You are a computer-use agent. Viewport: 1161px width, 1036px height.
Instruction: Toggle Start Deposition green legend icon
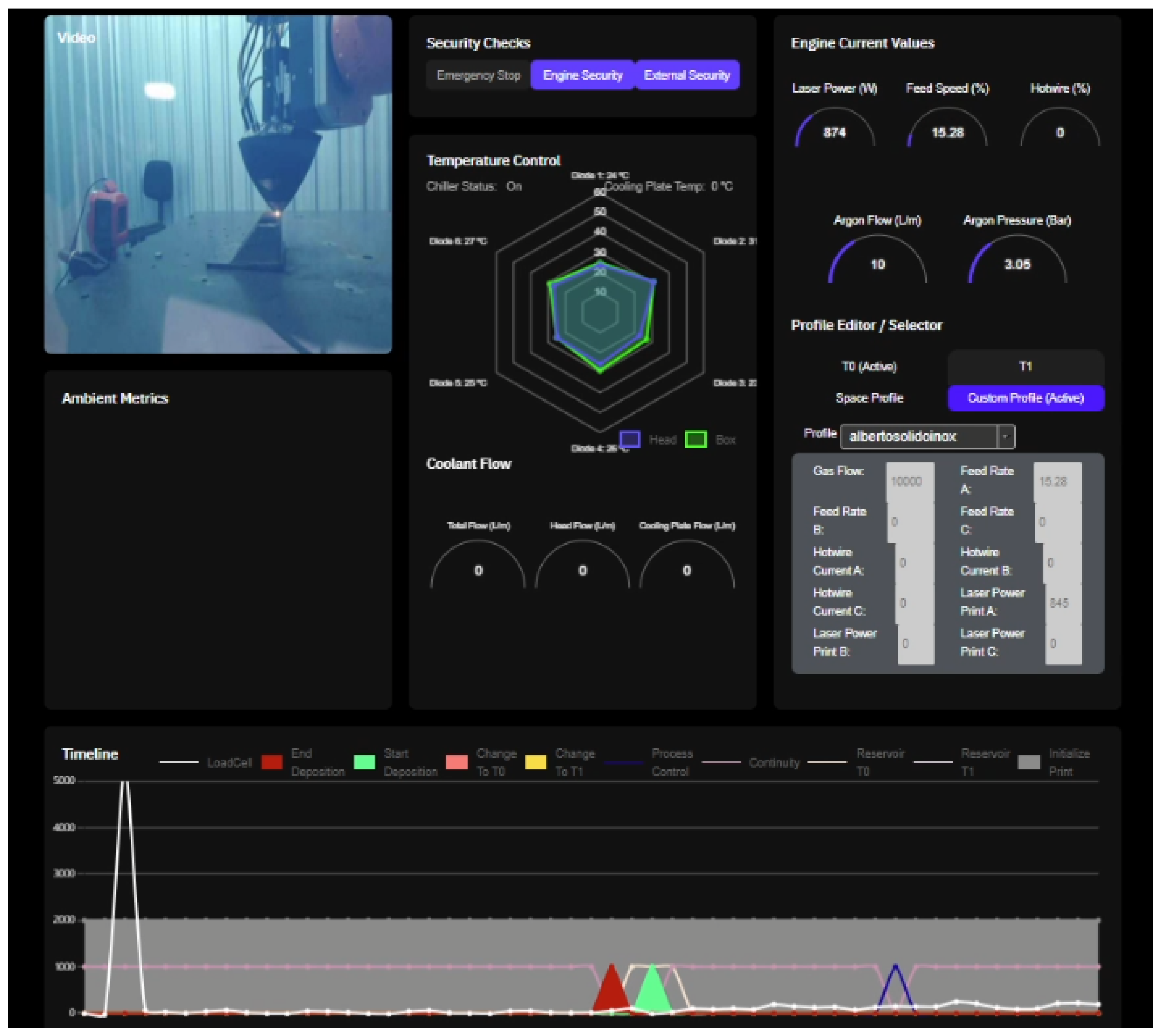tap(364, 762)
